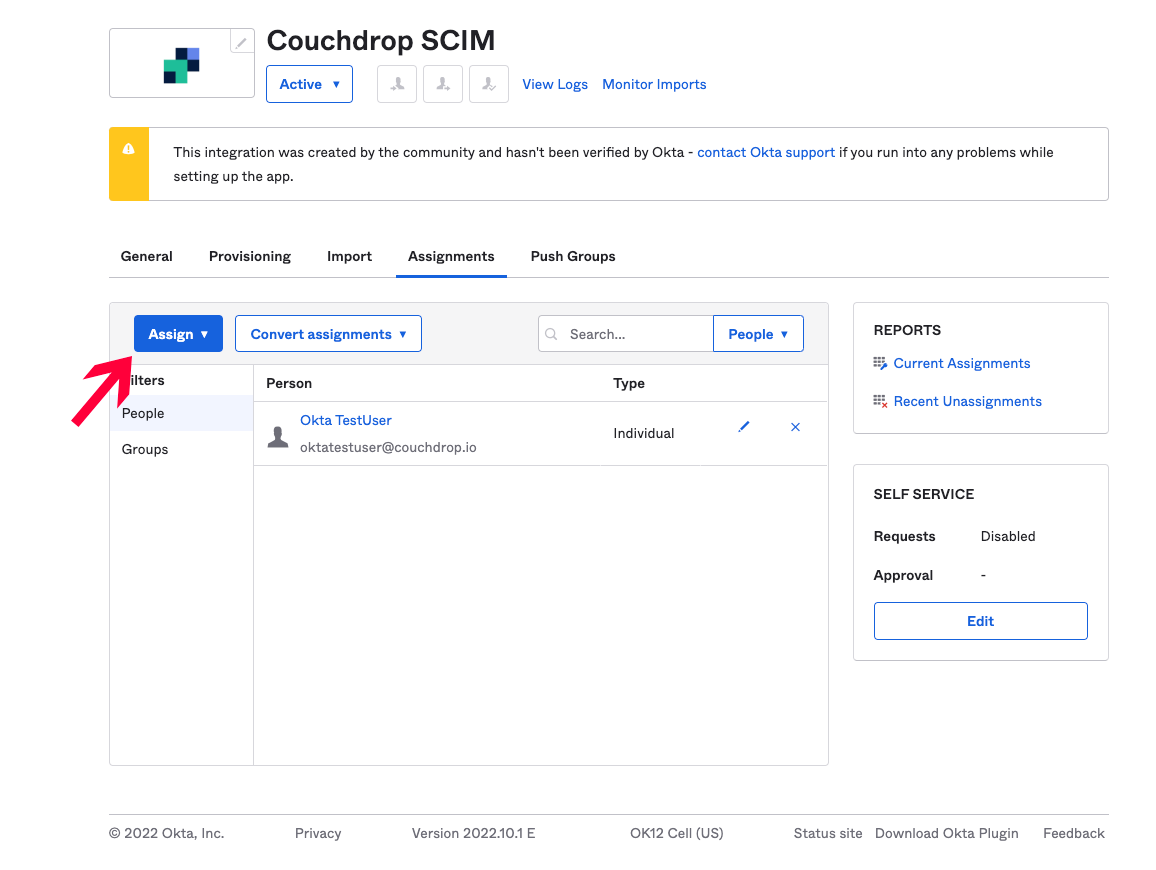This screenshot has height=870, width=1156.
Task: Edit Okta TestUser assignment with pencil icon
Action: (x=744, y=427)
